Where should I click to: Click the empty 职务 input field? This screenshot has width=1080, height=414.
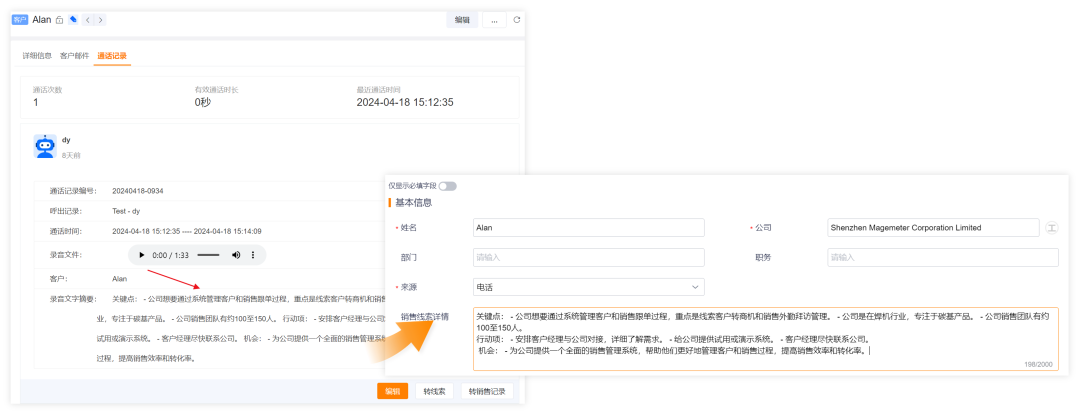(x=943, y=258)
